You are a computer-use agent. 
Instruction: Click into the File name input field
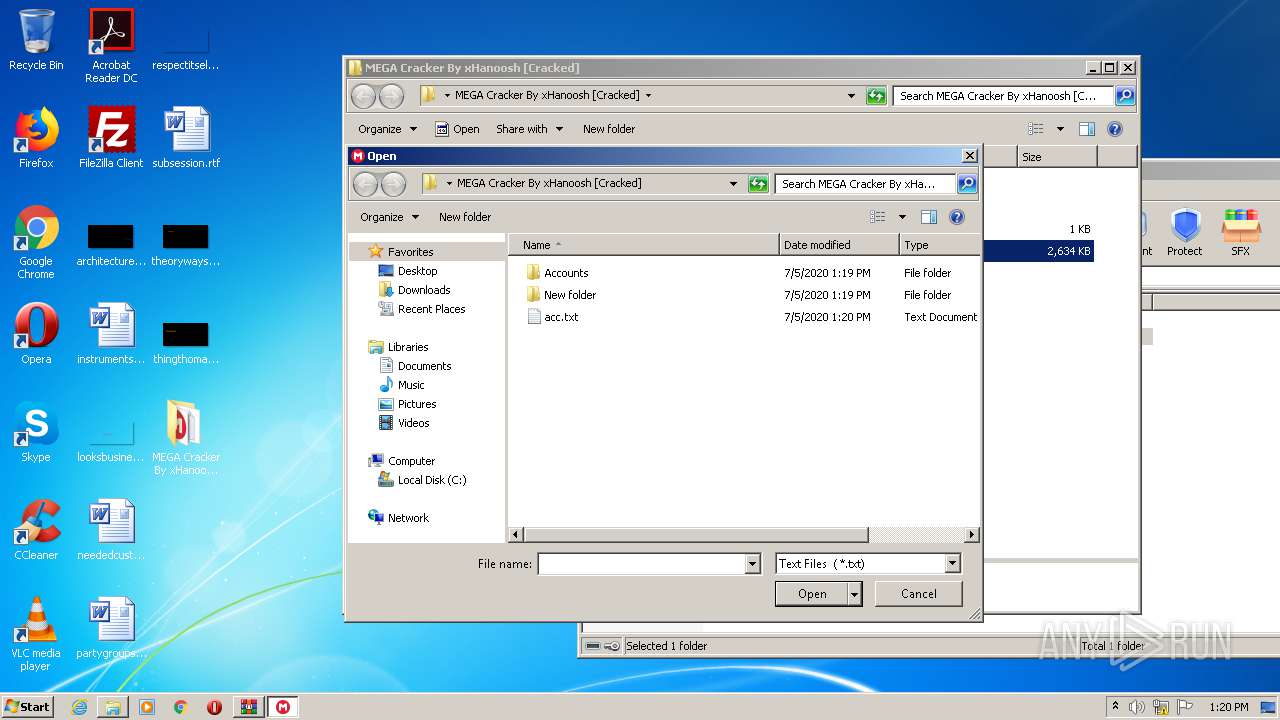(x=642, y=564)
